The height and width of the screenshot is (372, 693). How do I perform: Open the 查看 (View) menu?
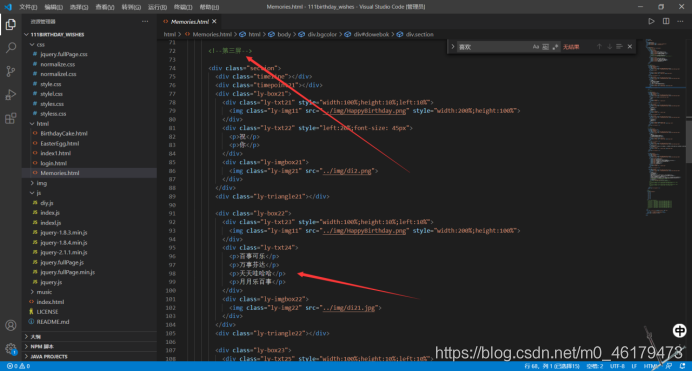[x=105, y=7]
